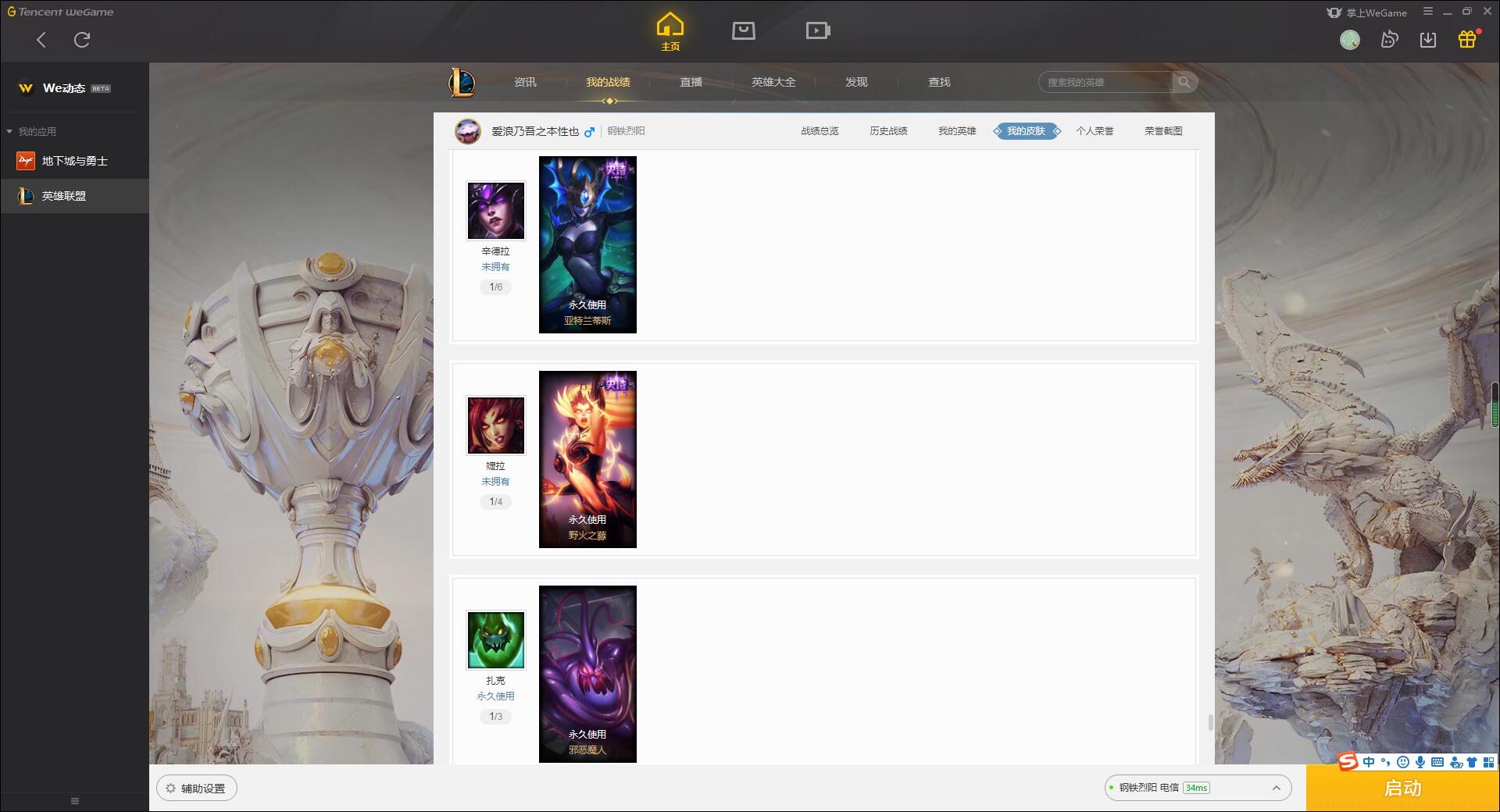Open the download manager icon
This screenshot has height=812, width=1500.
click(1428, 40)
